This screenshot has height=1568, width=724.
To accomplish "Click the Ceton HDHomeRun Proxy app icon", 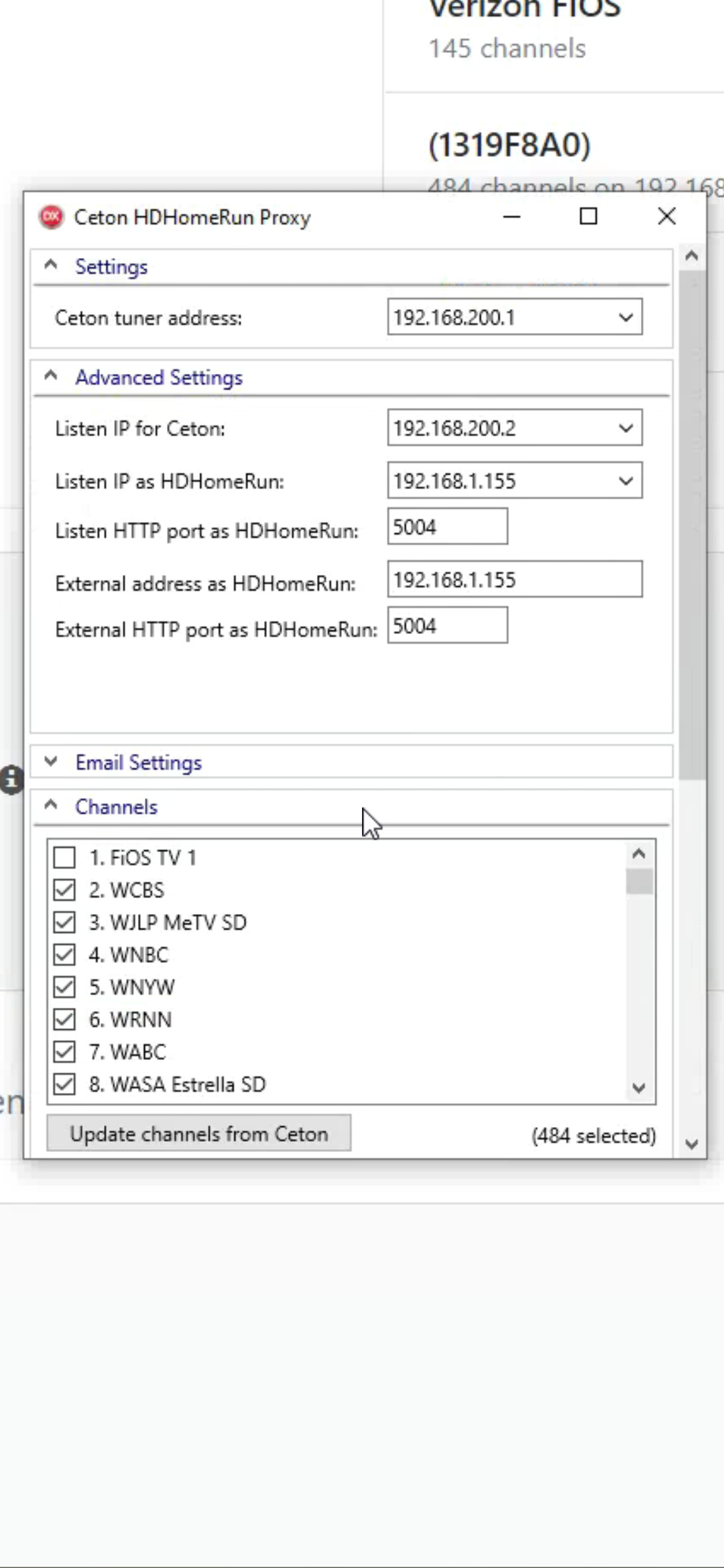I will [x=51, y=217].
